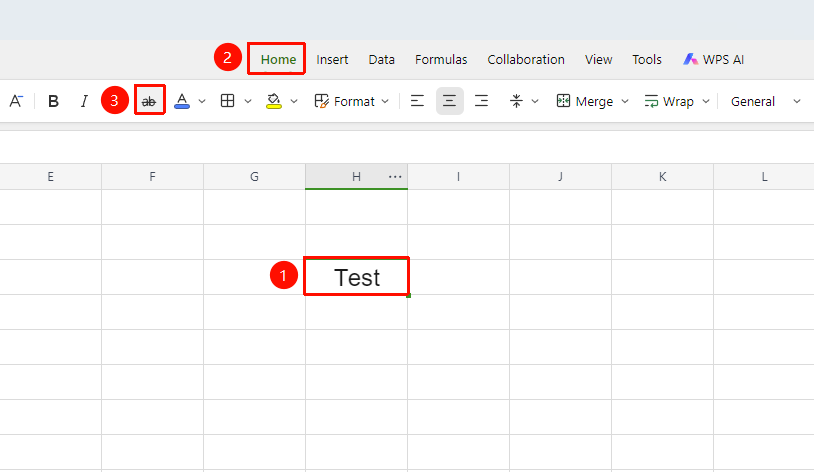
Task: Open the borders dropdown arrow
Action: (248, 101)
